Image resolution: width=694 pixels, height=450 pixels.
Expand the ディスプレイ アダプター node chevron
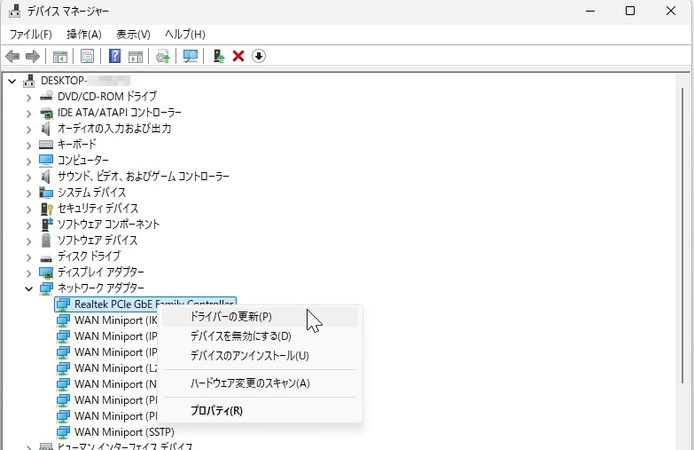click(29, 273)
